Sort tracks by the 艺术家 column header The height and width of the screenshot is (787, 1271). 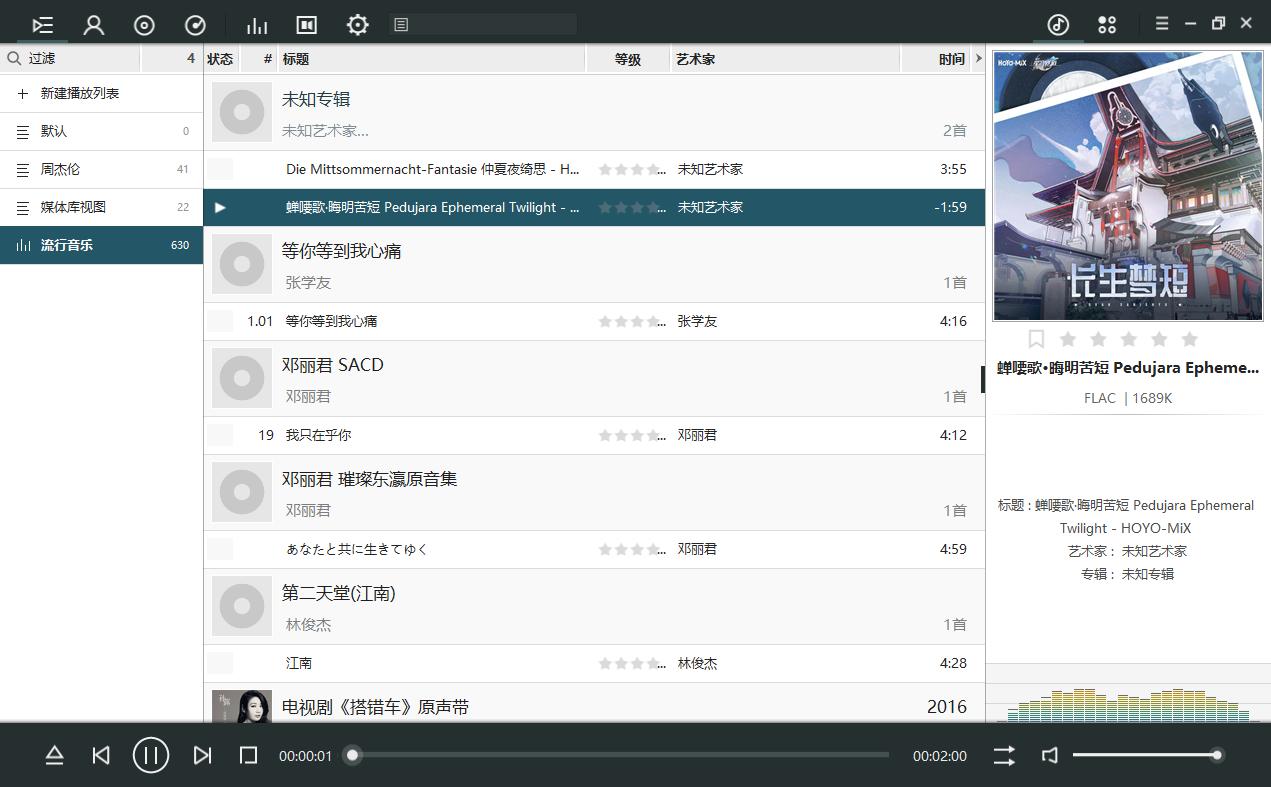pos(695,59)
